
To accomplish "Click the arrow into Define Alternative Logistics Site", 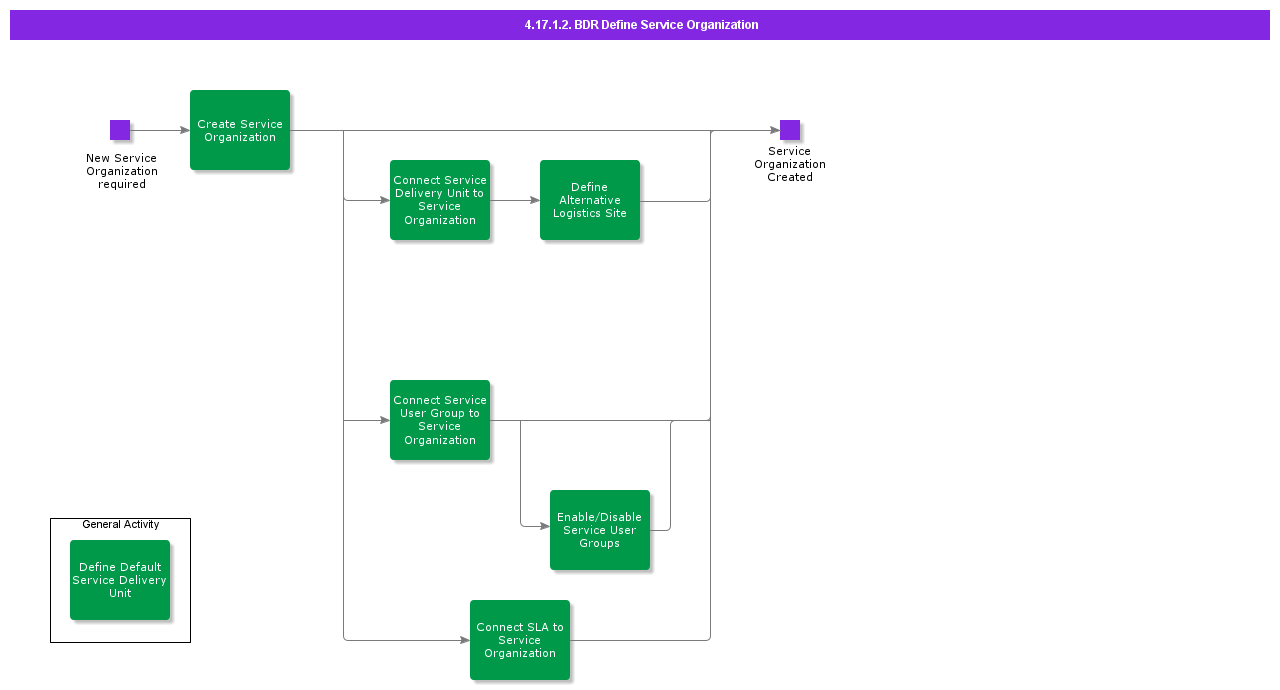I will [515, 200].
